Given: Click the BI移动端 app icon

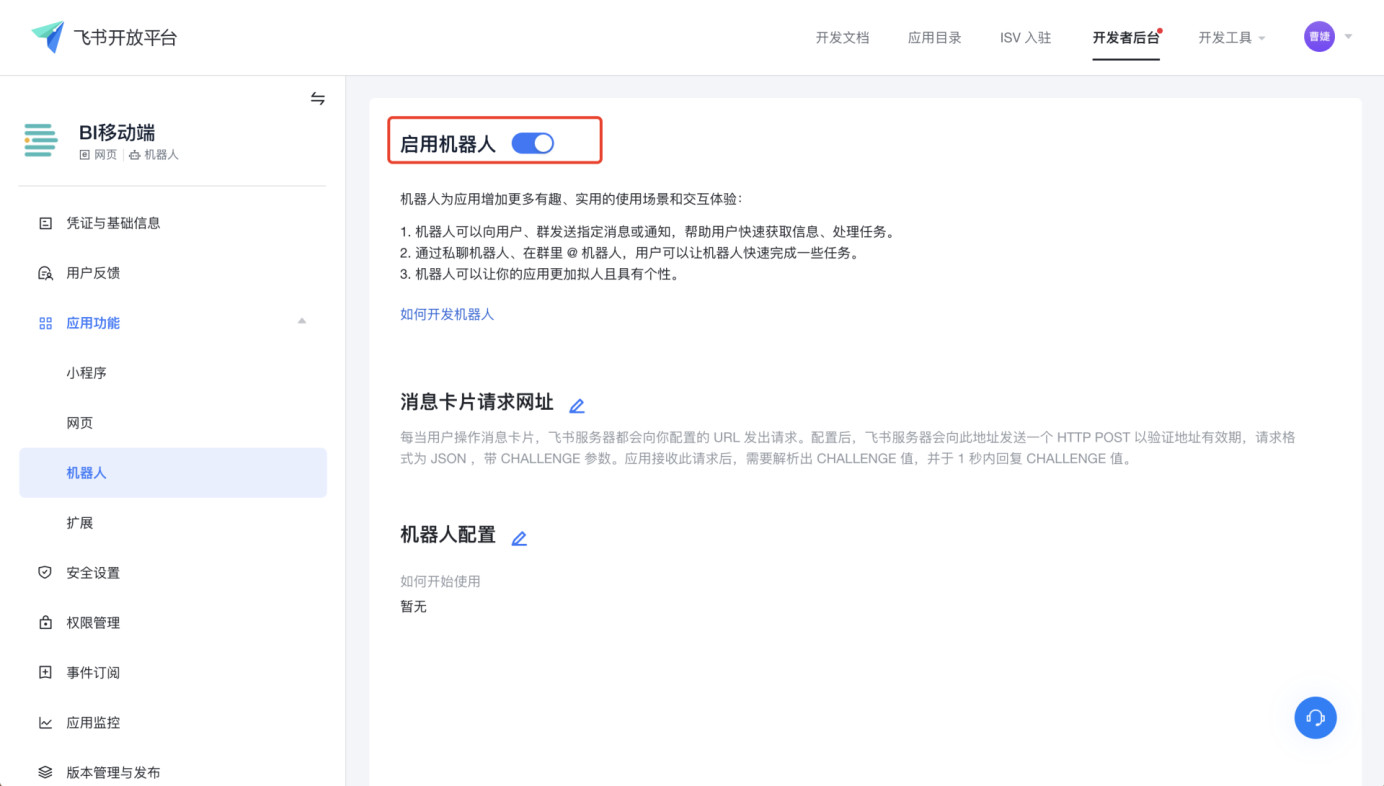Looking at the screenshot, I should point(41,141).
